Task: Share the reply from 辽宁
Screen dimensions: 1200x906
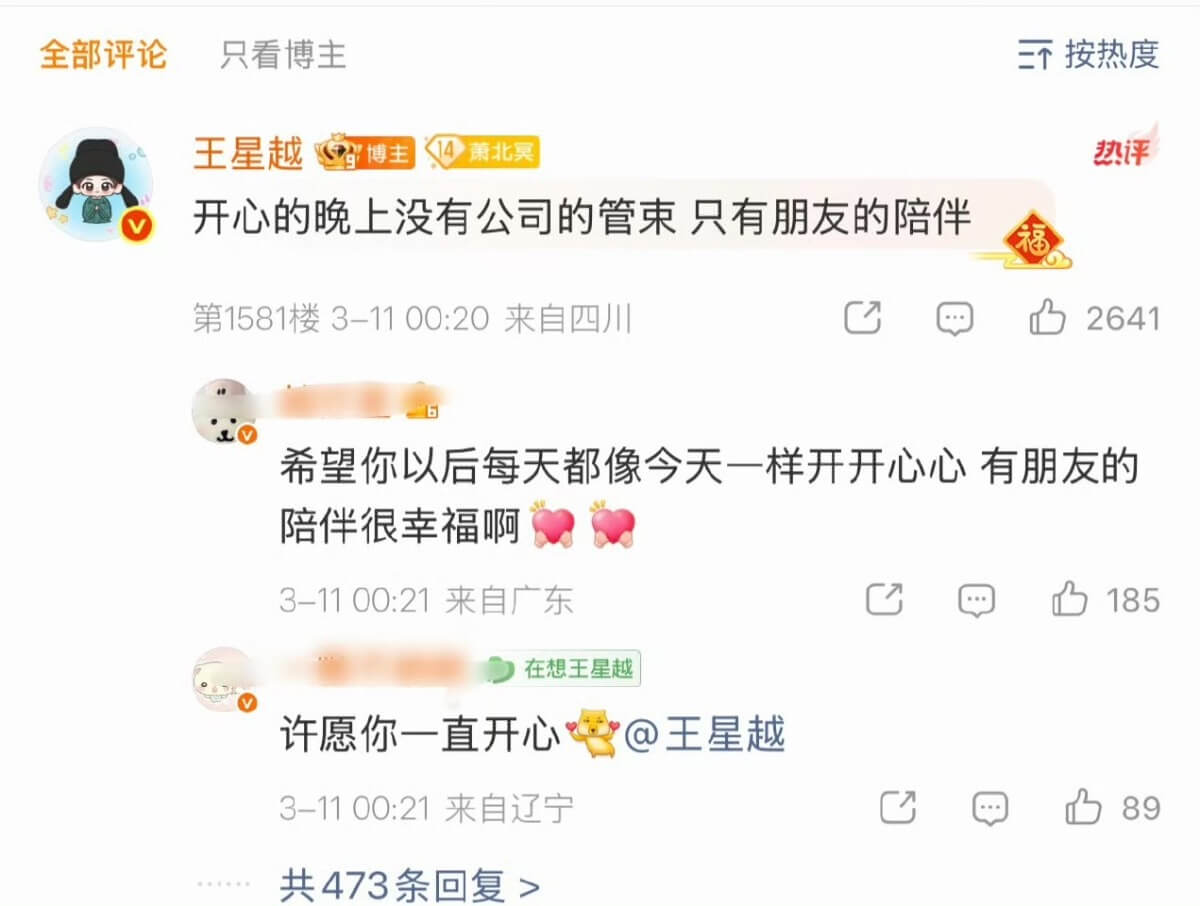Action: click(898, 808)
